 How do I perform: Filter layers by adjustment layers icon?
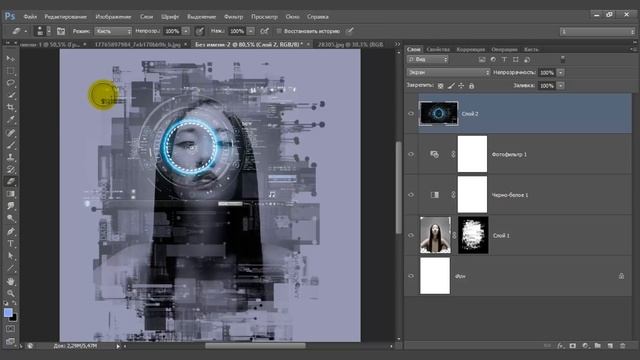click(x=493, y=60)
